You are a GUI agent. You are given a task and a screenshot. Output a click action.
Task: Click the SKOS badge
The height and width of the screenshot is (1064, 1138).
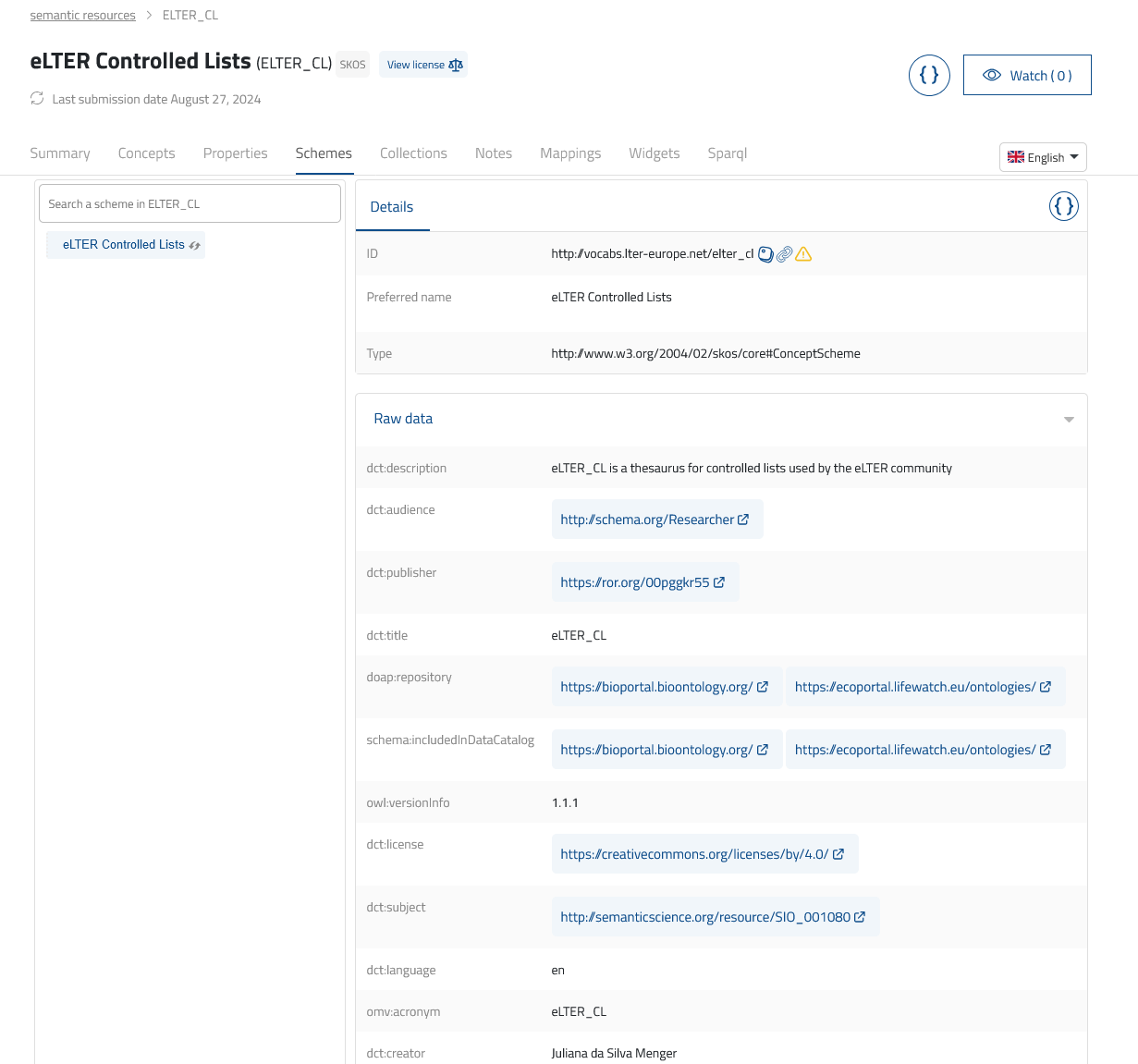pos(352,65)
